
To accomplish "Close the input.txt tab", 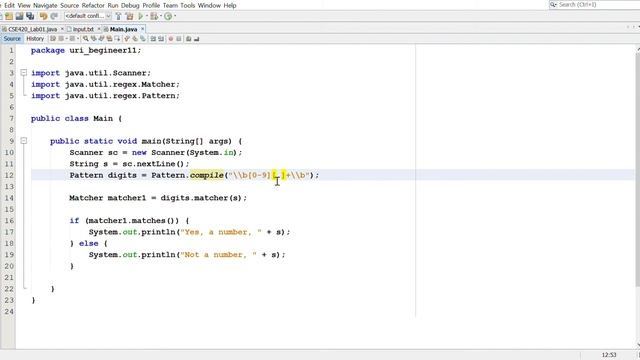I will (99, 29).
